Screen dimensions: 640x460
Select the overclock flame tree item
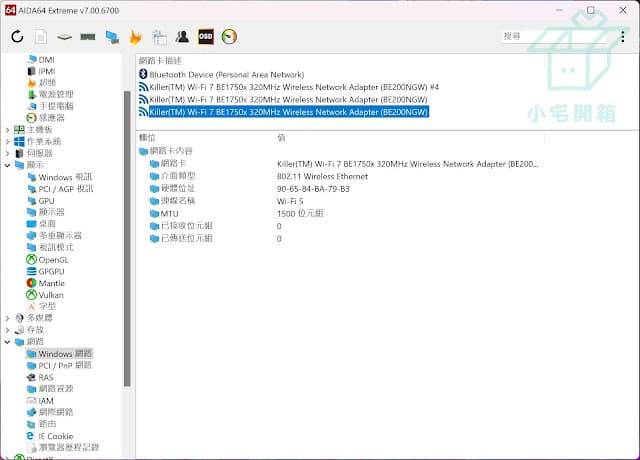42,83
